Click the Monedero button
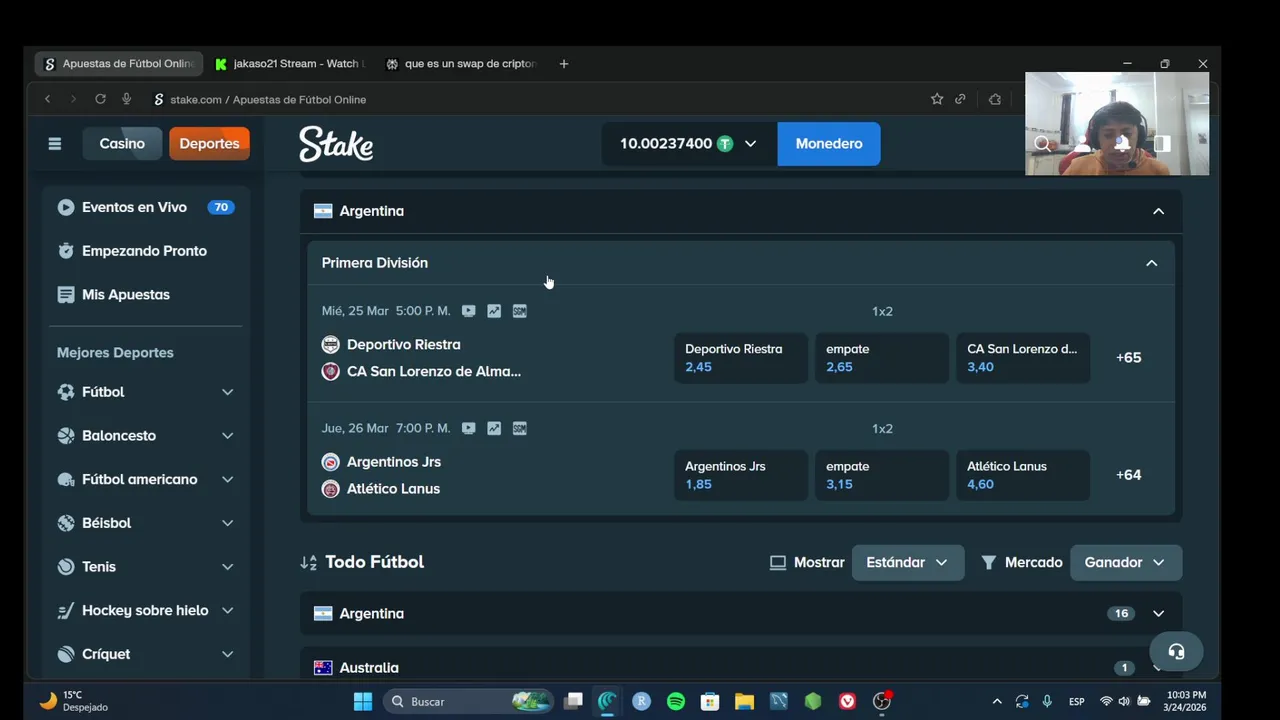This screenshot has height=720, width=1280. tap(829, 144)
